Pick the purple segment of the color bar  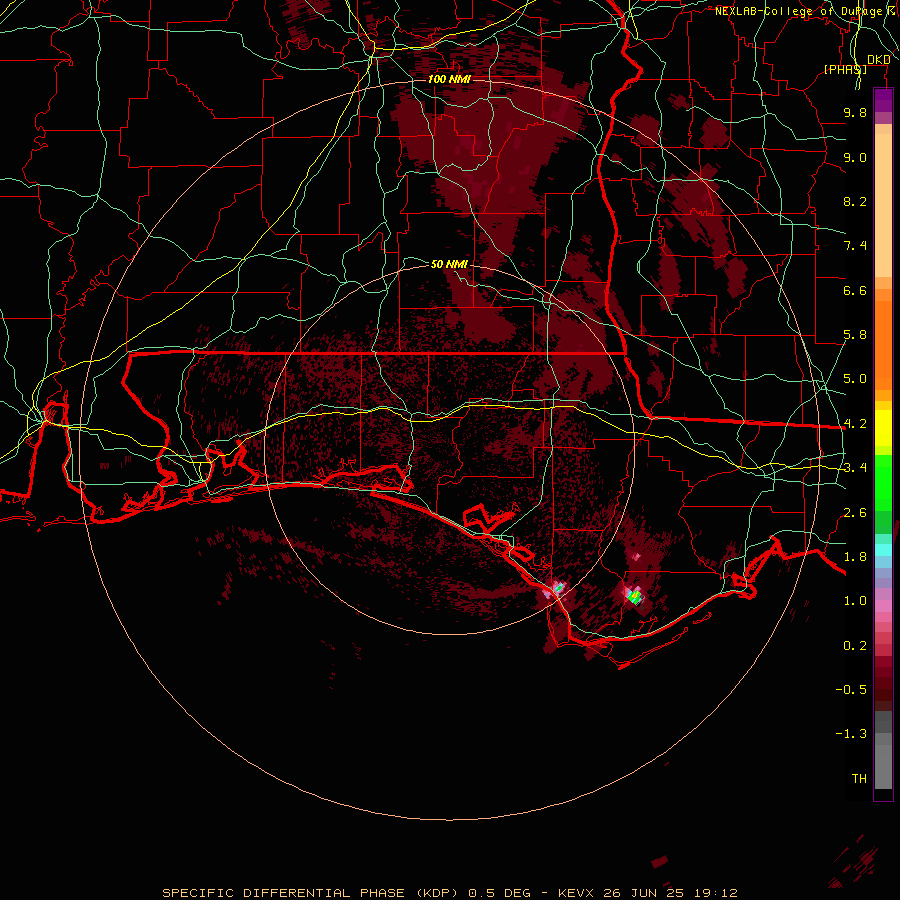point(883,100)
